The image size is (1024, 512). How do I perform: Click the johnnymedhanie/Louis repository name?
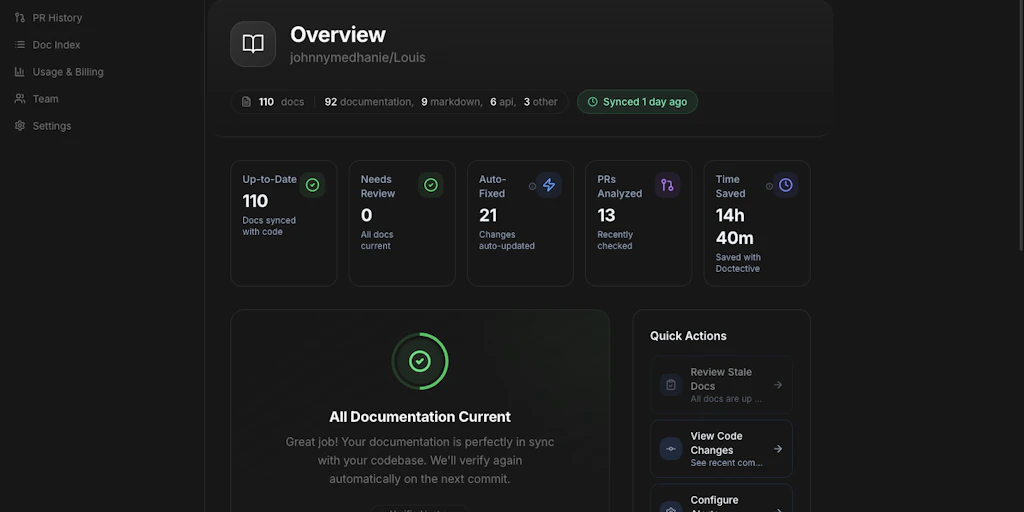click(x=357, y=57)
